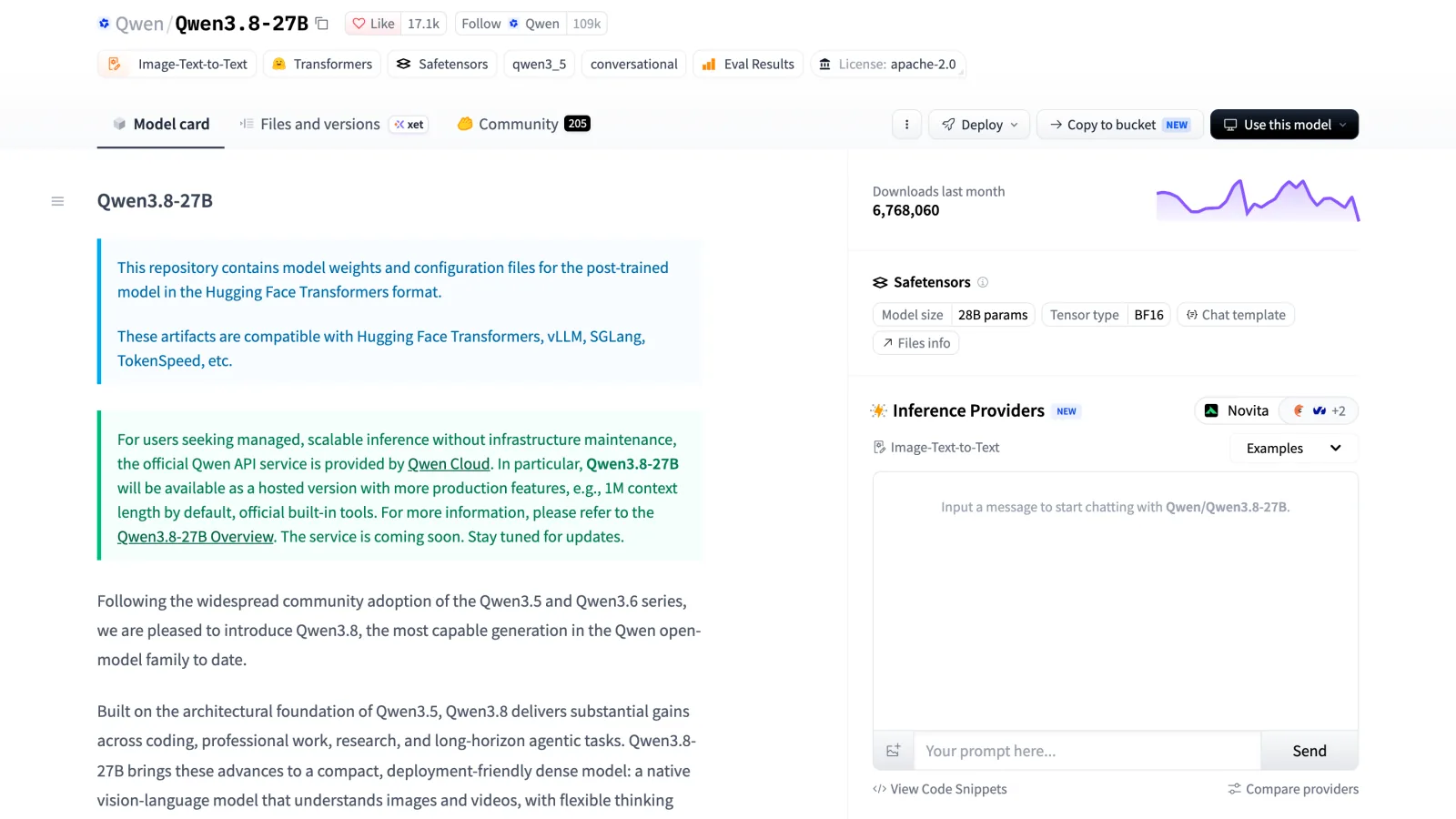Select the Transformers library tag

point(322,64)
